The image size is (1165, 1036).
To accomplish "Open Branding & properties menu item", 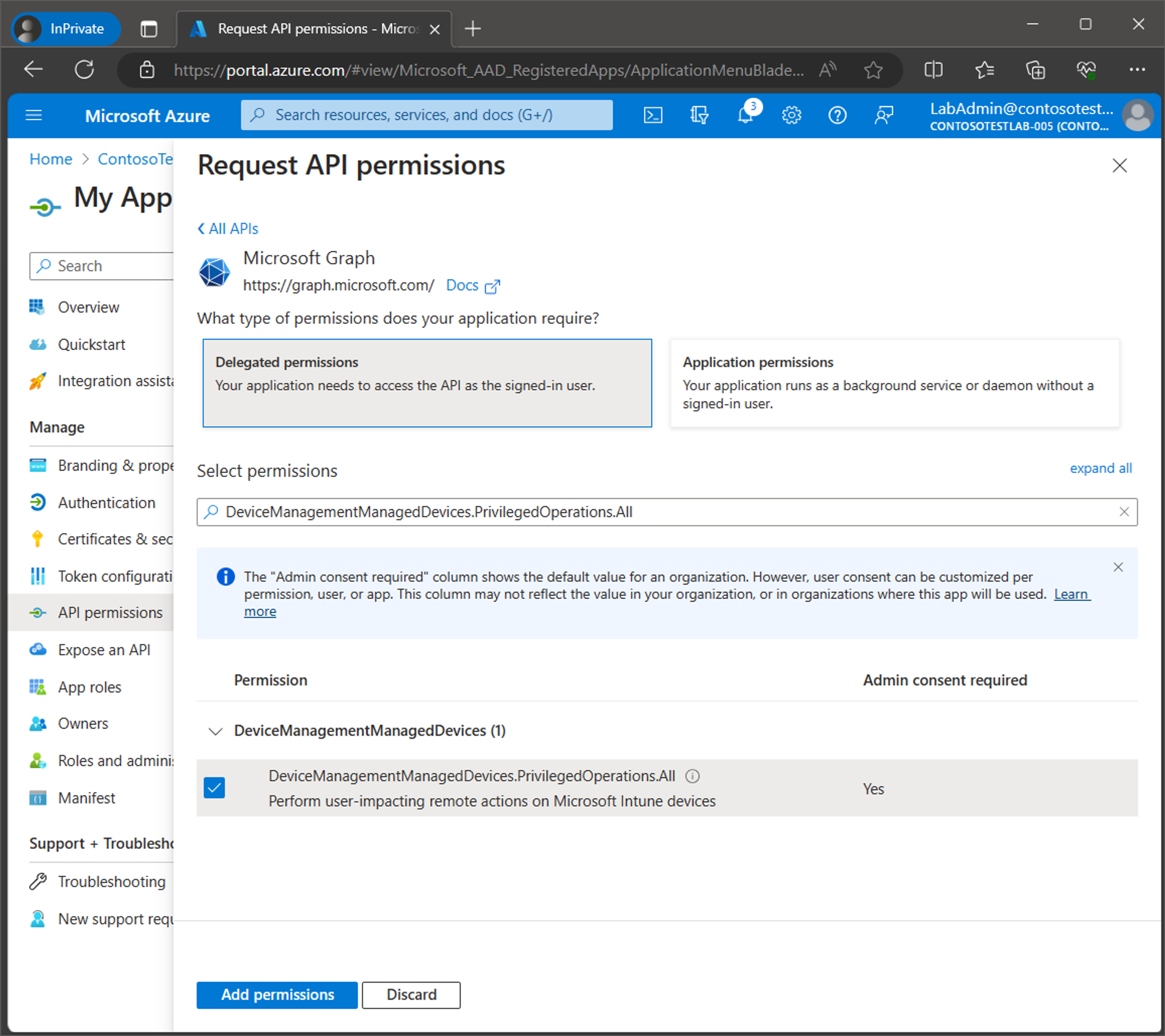I will [101, 466].
